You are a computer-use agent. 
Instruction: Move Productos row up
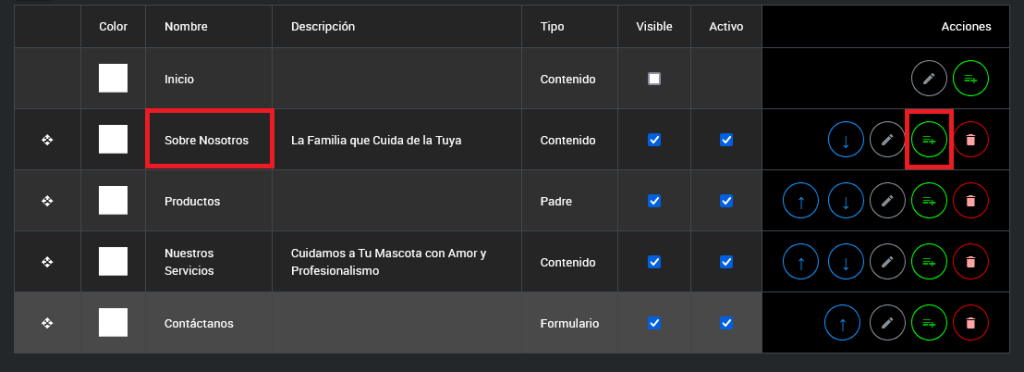pyautogui.click(x=801, y=201)
